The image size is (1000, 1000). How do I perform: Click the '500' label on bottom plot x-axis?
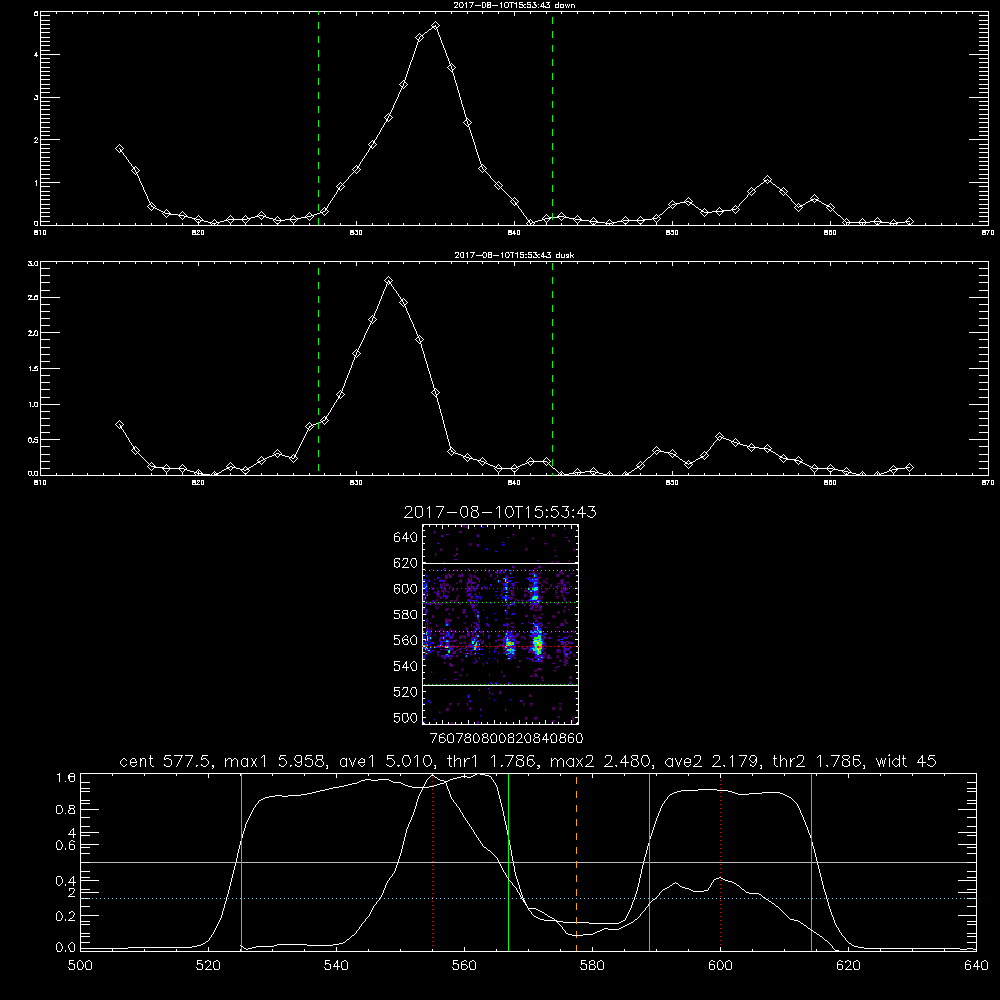pos(80,966)
